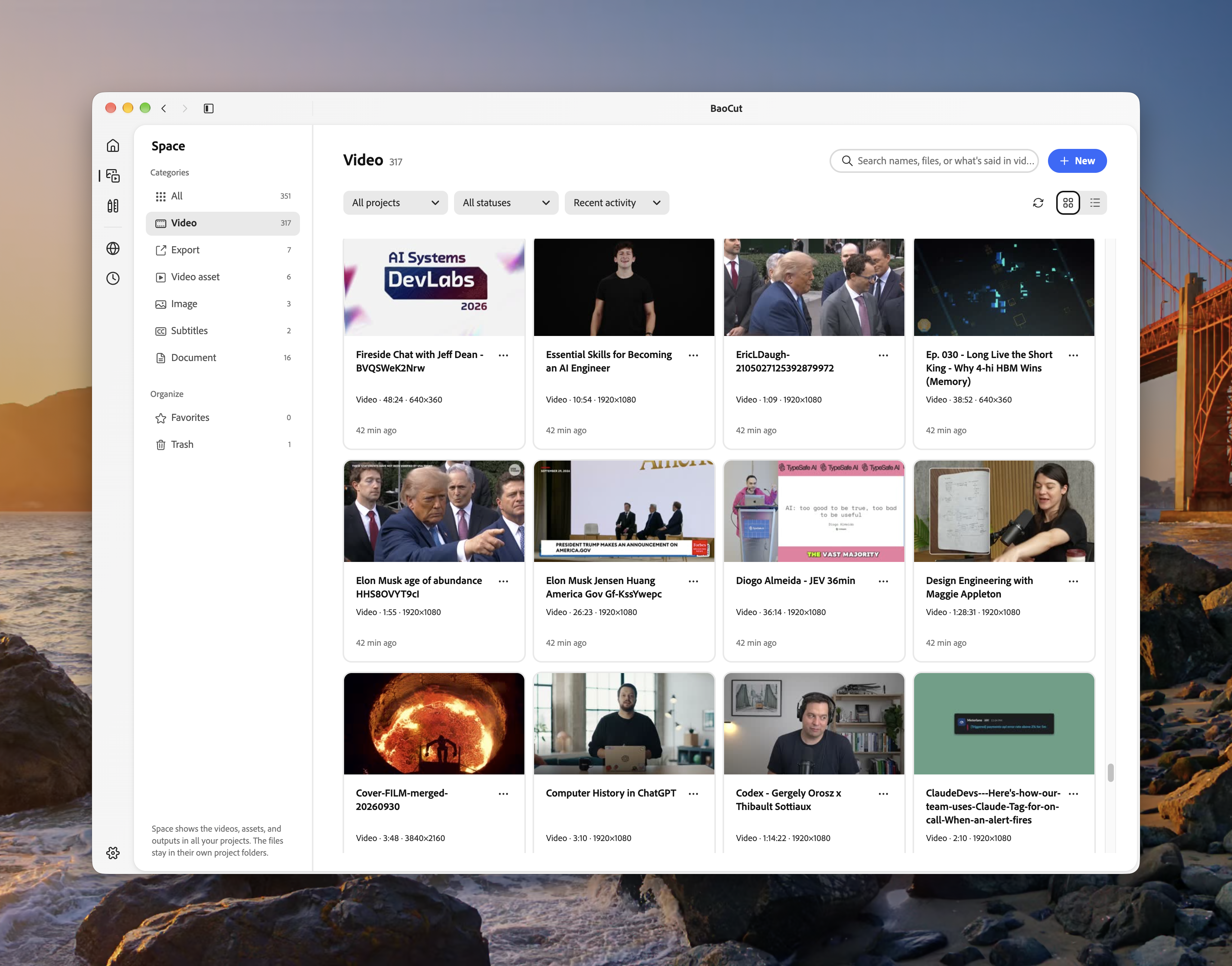Viewport: 1232px width, 966px height.
Task: Click the refresh icon above the grid
Action: (x=1038, y=202)
